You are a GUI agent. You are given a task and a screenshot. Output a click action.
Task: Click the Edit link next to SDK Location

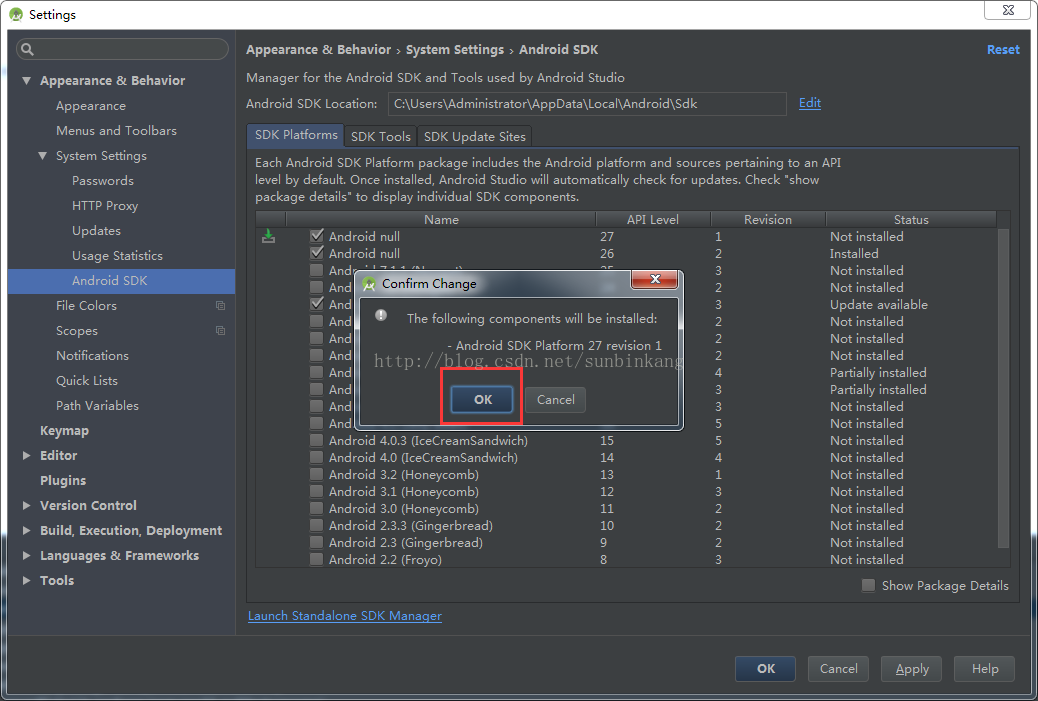click(x=809, y=103)
